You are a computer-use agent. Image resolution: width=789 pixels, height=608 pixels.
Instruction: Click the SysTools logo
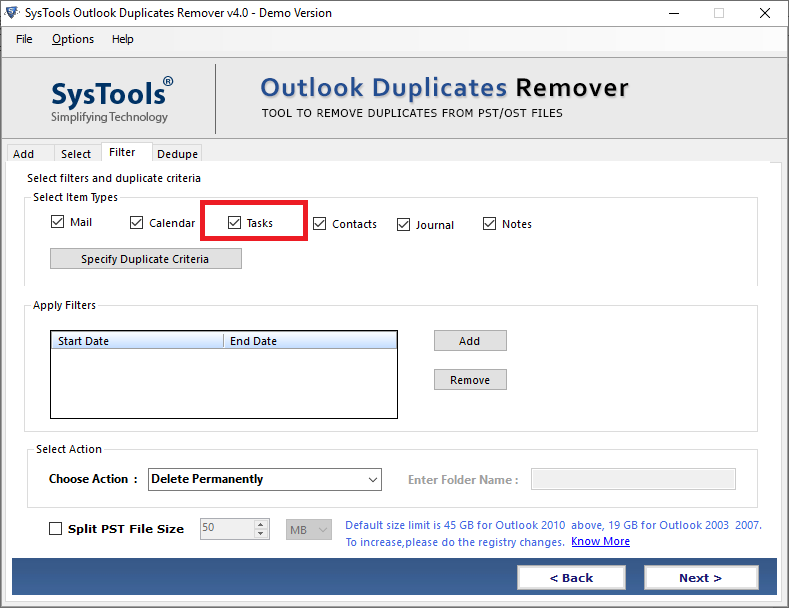(x=112, y=100)
